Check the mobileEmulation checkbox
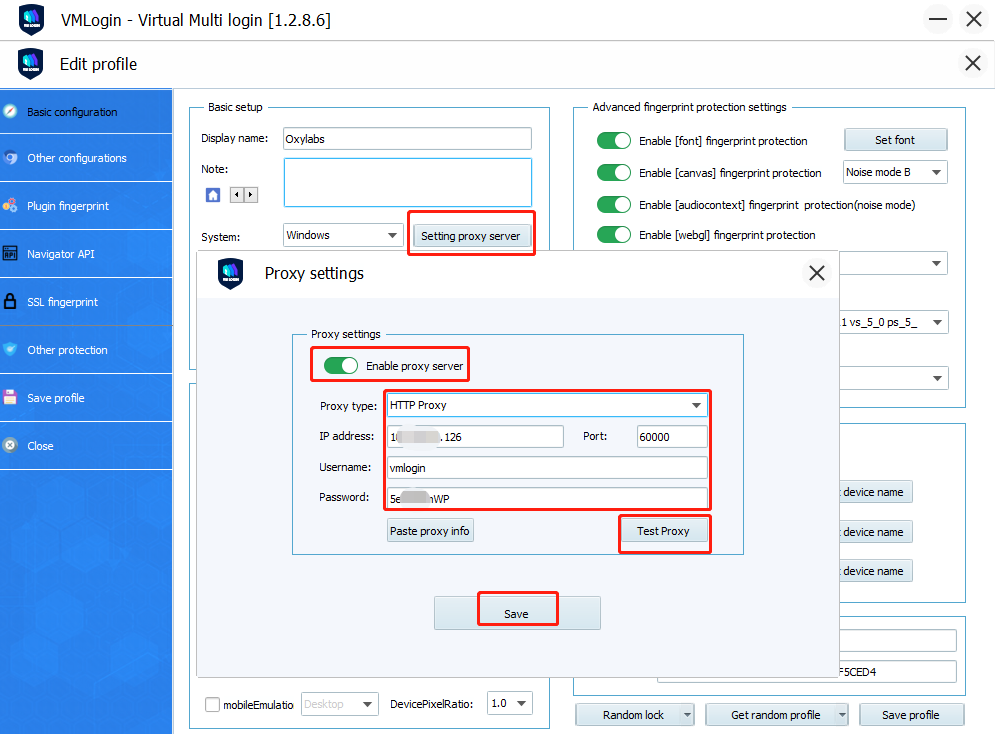 [213, 704]
